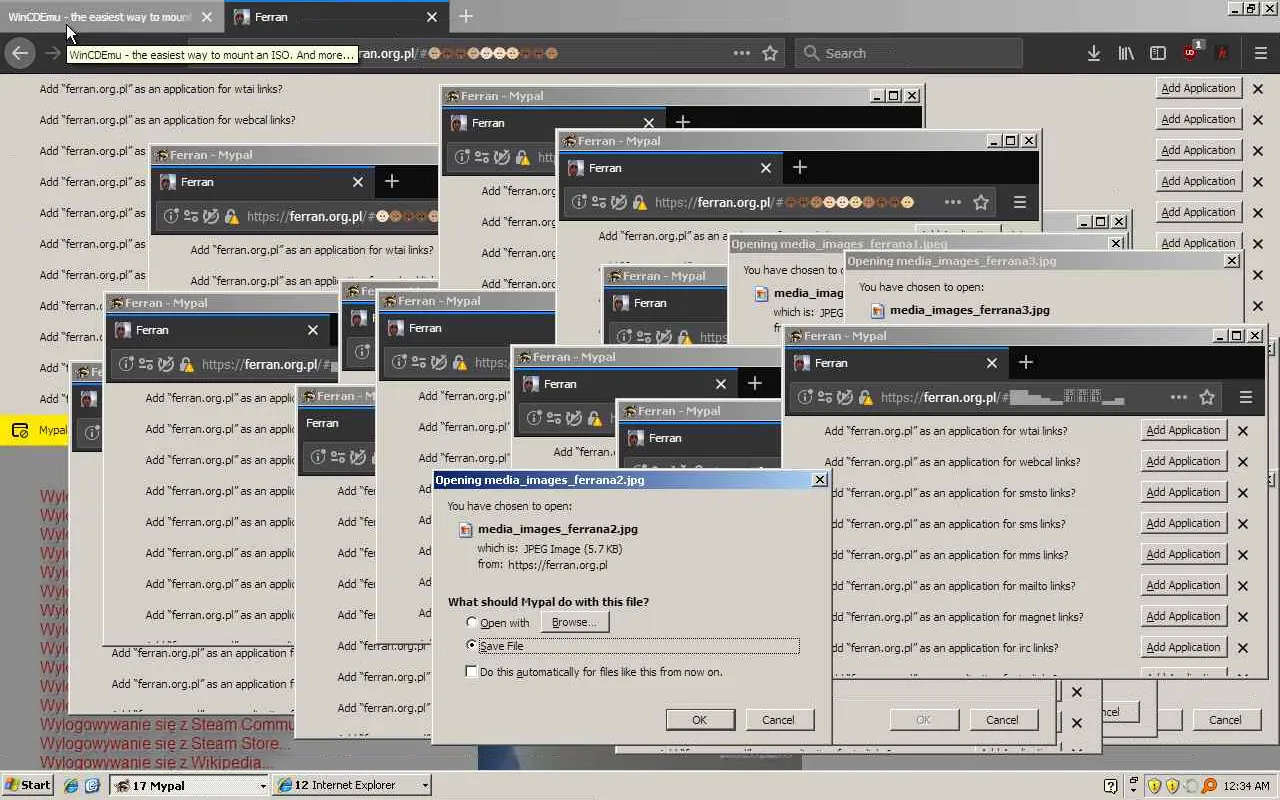The width and height of the screenshot is (1280, 800).
Task: Click the red extension icon right of uBlock
Action: 1222,54
